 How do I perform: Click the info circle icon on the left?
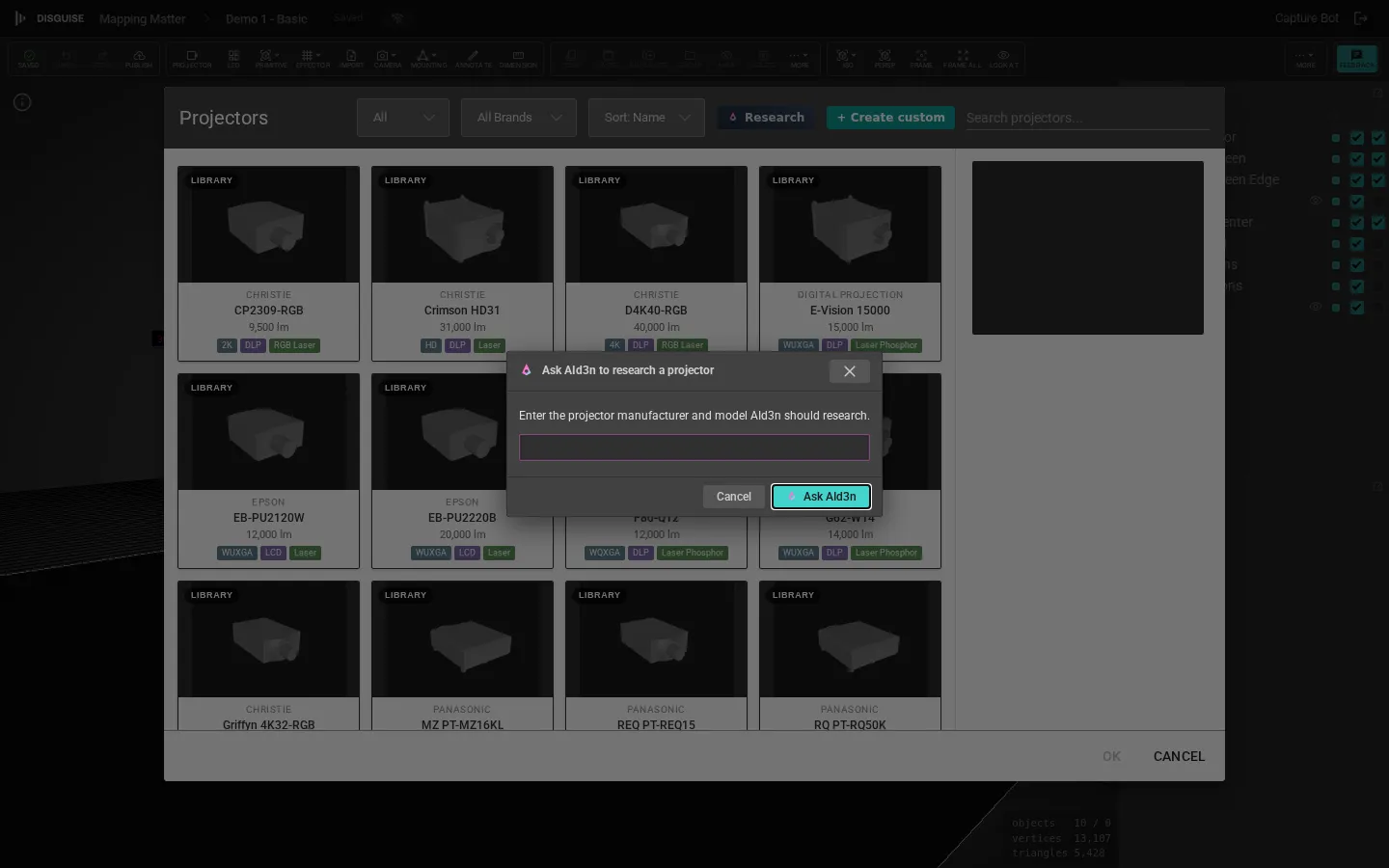22,102
